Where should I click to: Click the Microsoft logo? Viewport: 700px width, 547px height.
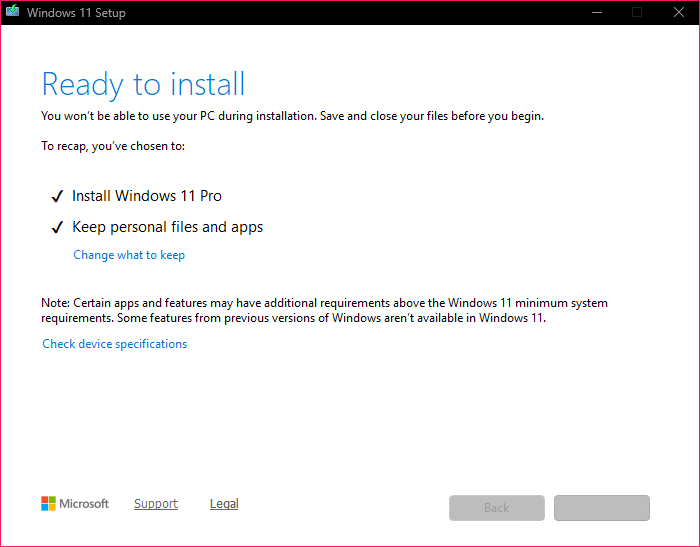pyautogui.click(x=75, y=504)
